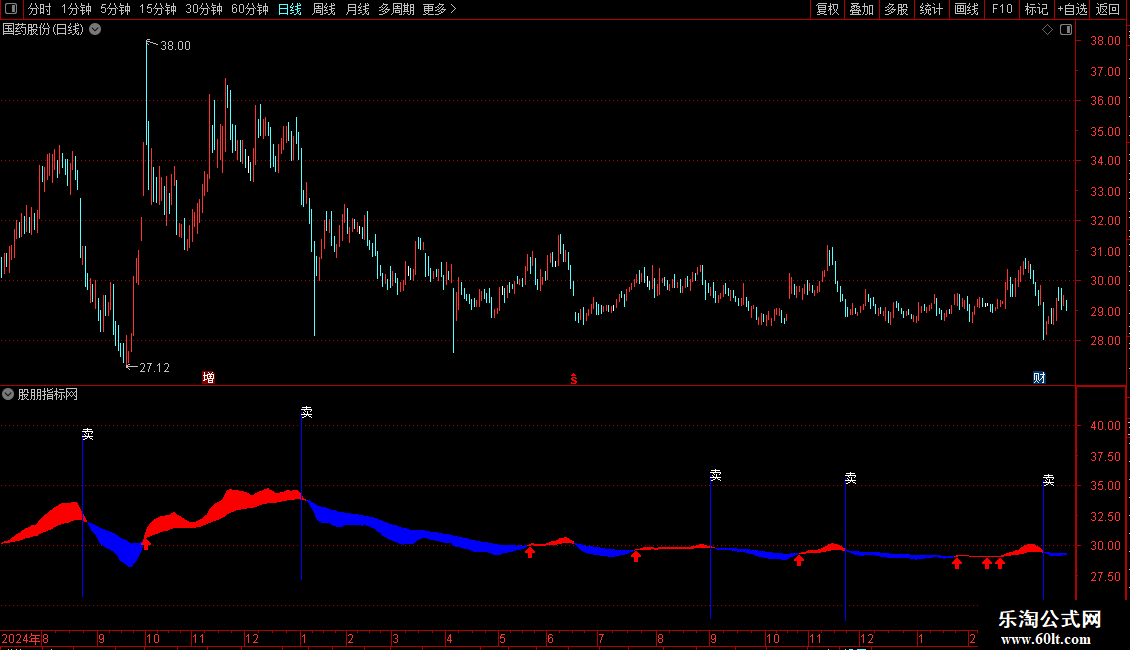
Task: Switch to 分时 intraday view
Action: [40, 9]
